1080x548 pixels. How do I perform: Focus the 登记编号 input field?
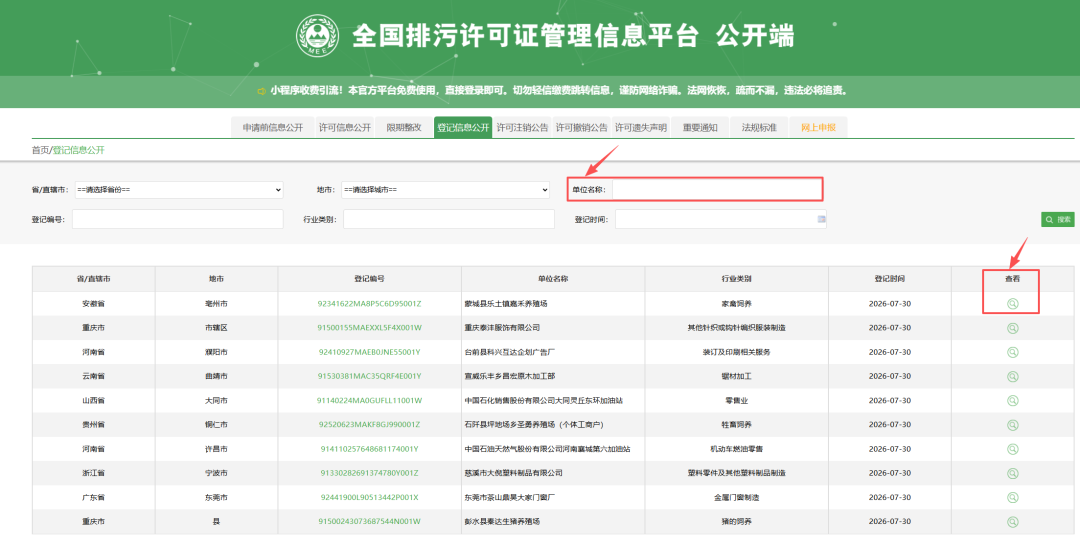click(x=178, y=219)
